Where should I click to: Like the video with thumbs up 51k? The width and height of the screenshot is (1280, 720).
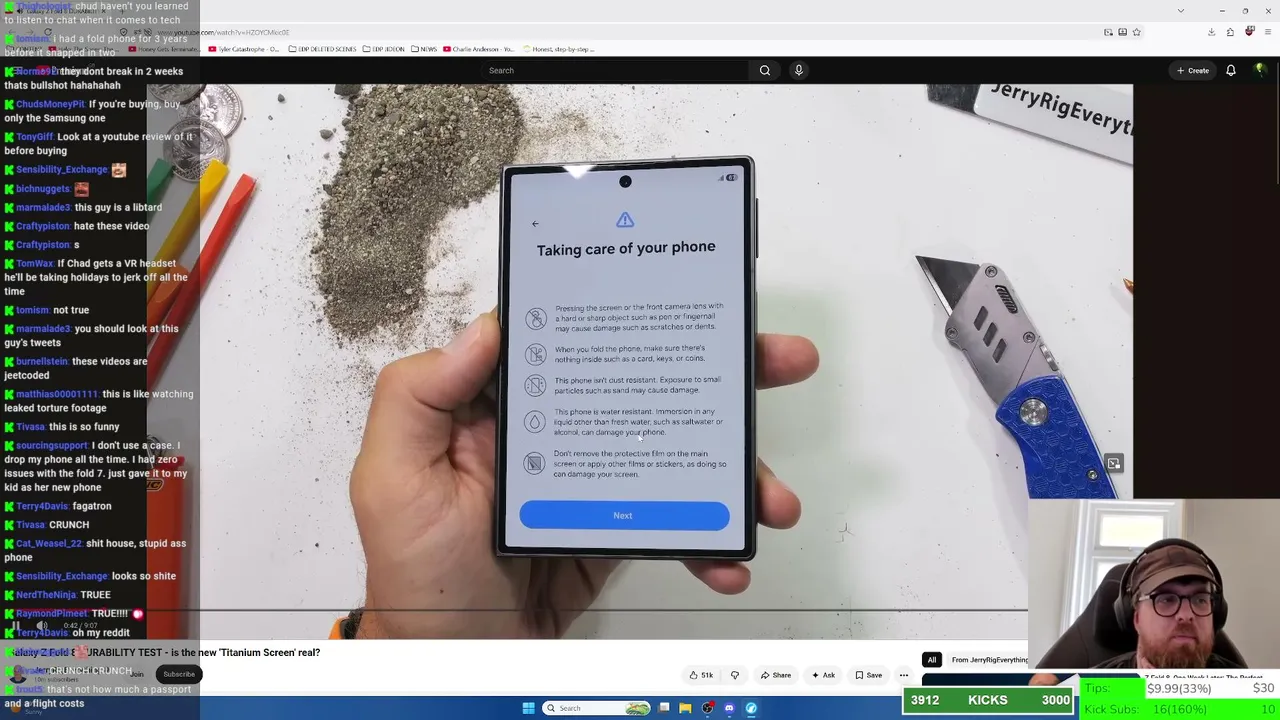tap(701, 675)
